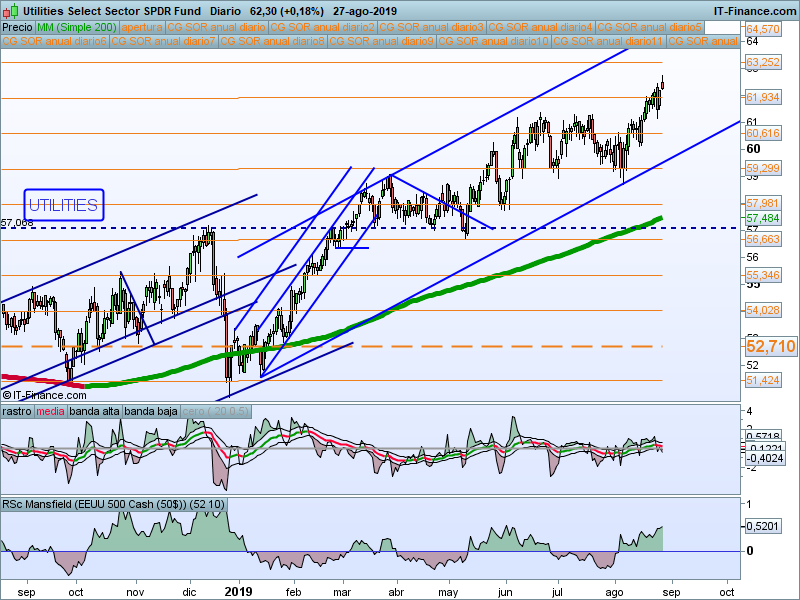Viewport: 800px width, 600px height.
Task: Click the 57,981 price level tag
Action: [x=763, y=204]
